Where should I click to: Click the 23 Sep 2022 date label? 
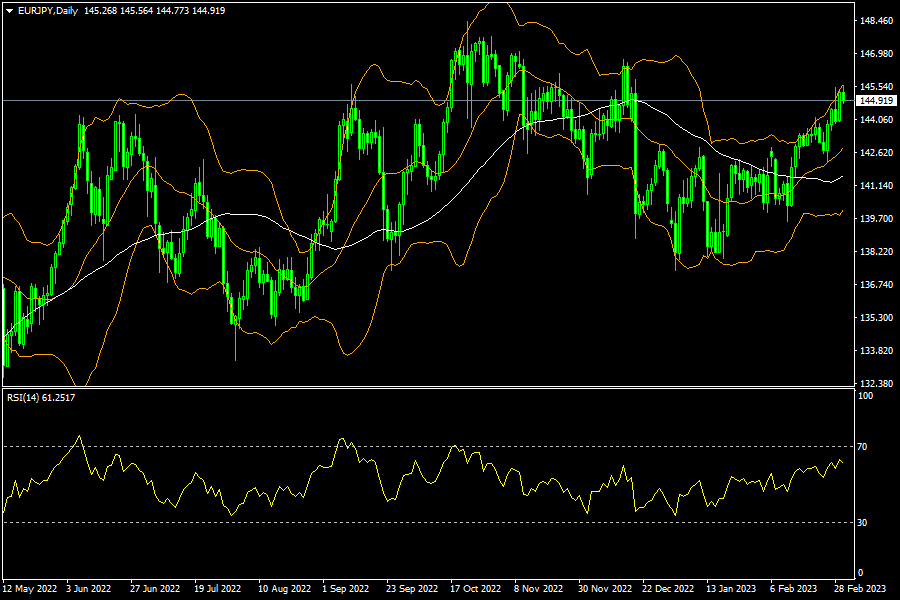pos(412,589)
